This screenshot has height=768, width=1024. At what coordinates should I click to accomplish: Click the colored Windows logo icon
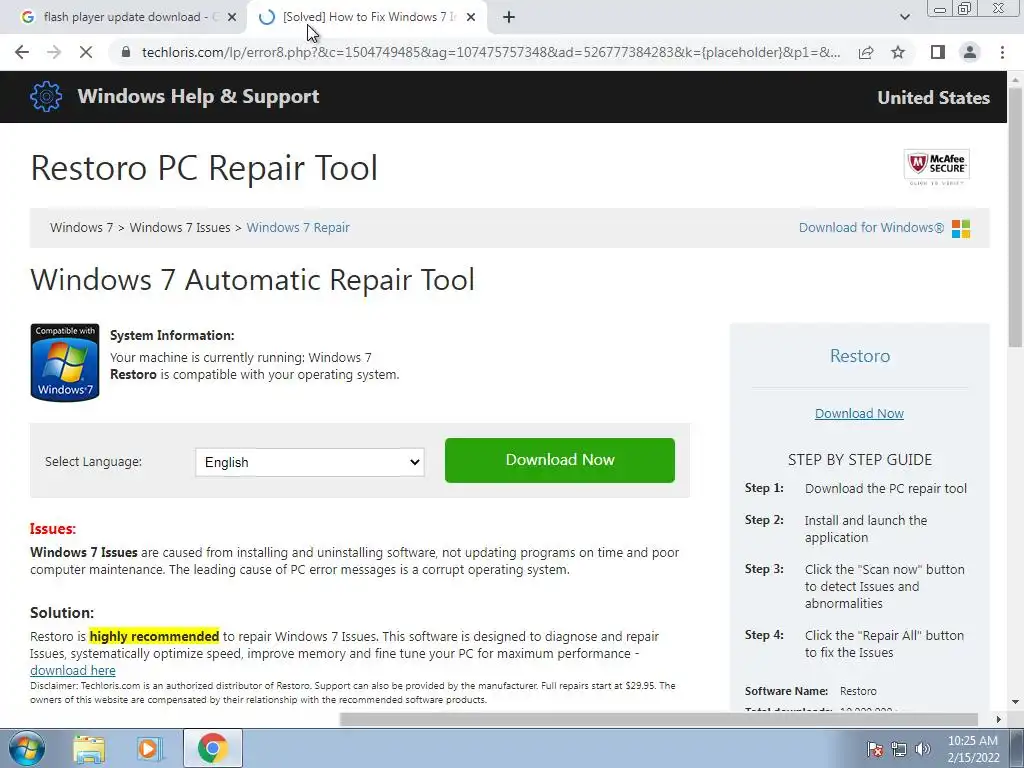[x=961, y=229]
